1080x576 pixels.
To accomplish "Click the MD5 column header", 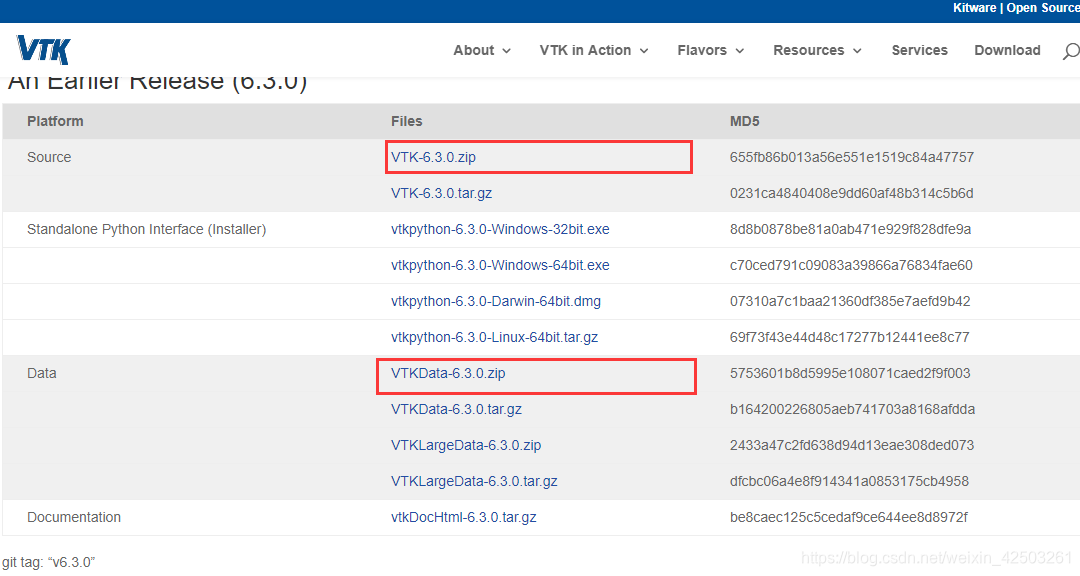I will pos(745,121).
